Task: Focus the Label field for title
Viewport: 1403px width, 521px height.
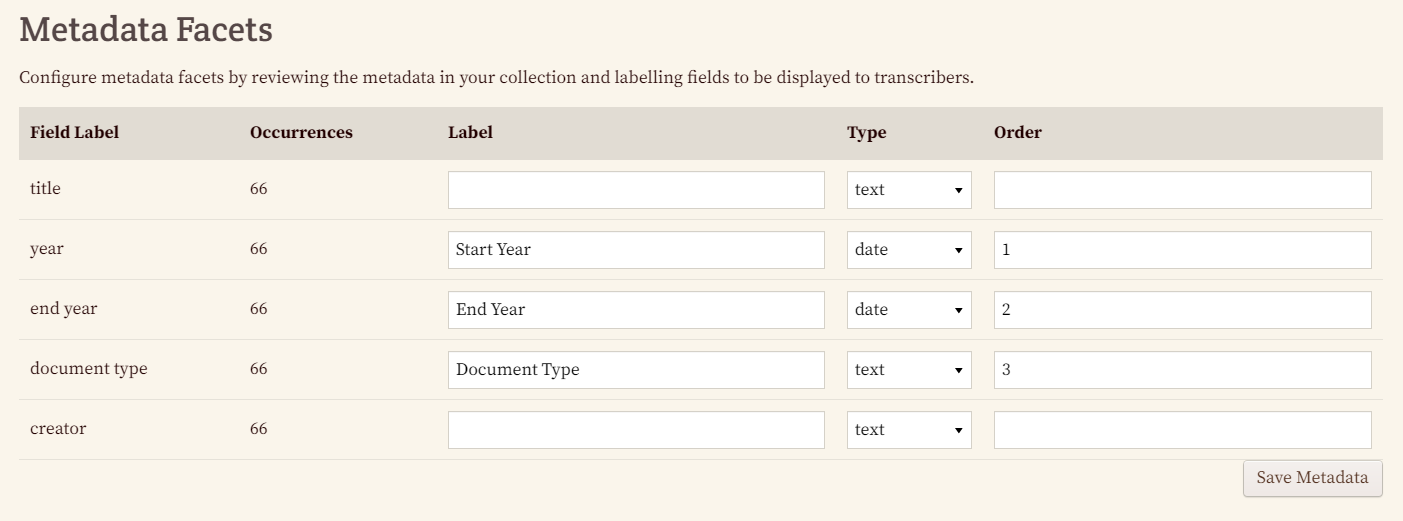Action: (x=636, y=190)
